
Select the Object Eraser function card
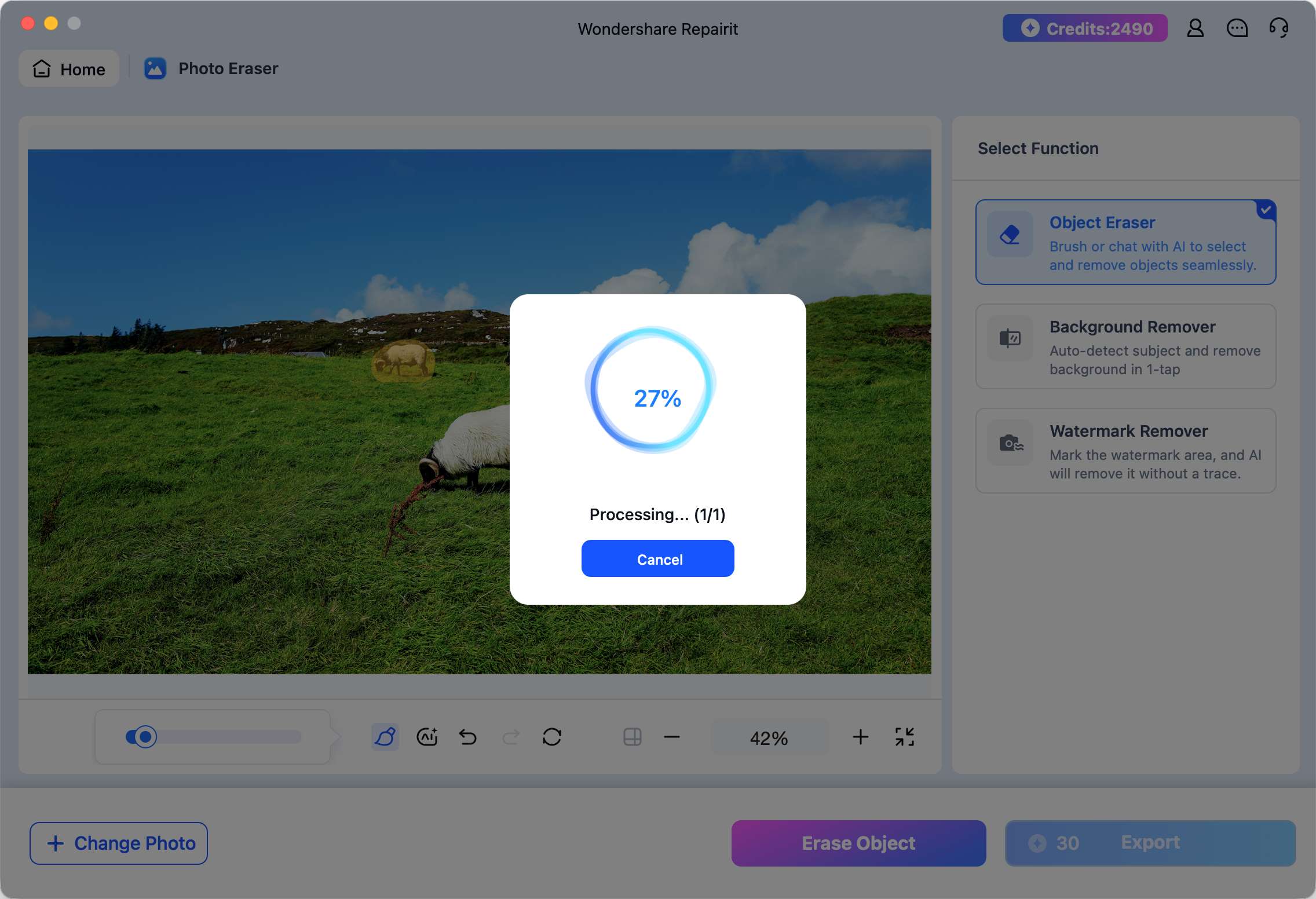pos(1125,242)
